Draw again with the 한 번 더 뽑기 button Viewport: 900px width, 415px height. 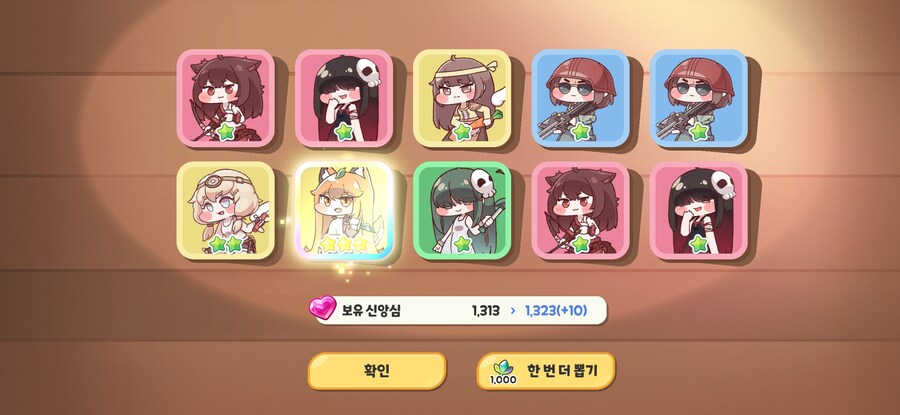545,371
